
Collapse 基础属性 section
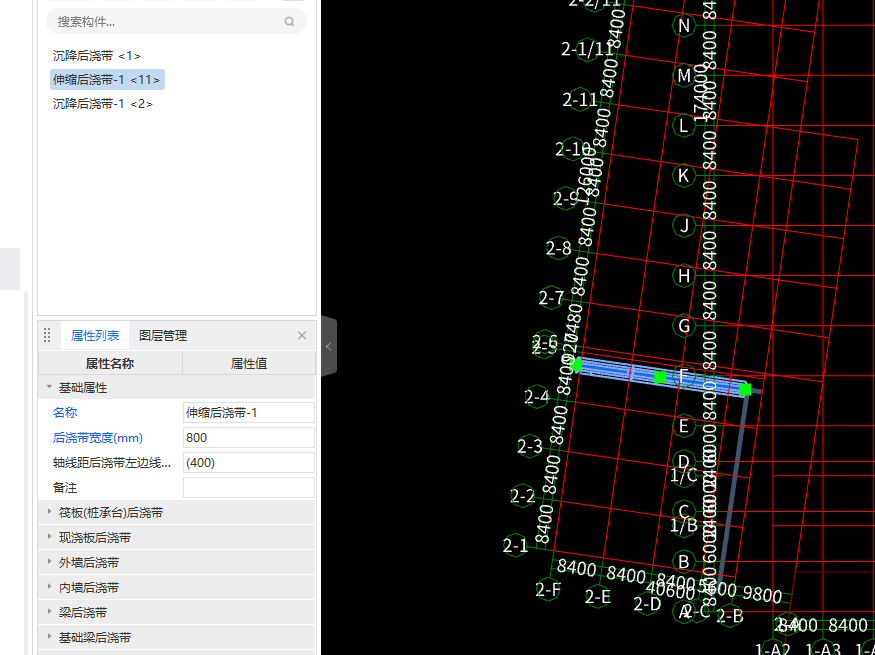49,387
